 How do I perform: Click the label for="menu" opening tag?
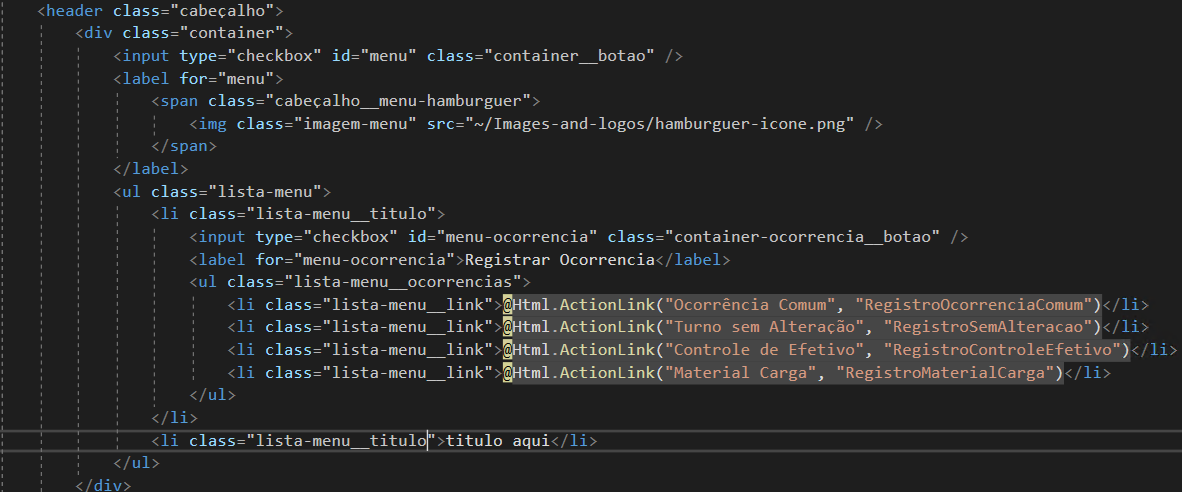[198, 78]
